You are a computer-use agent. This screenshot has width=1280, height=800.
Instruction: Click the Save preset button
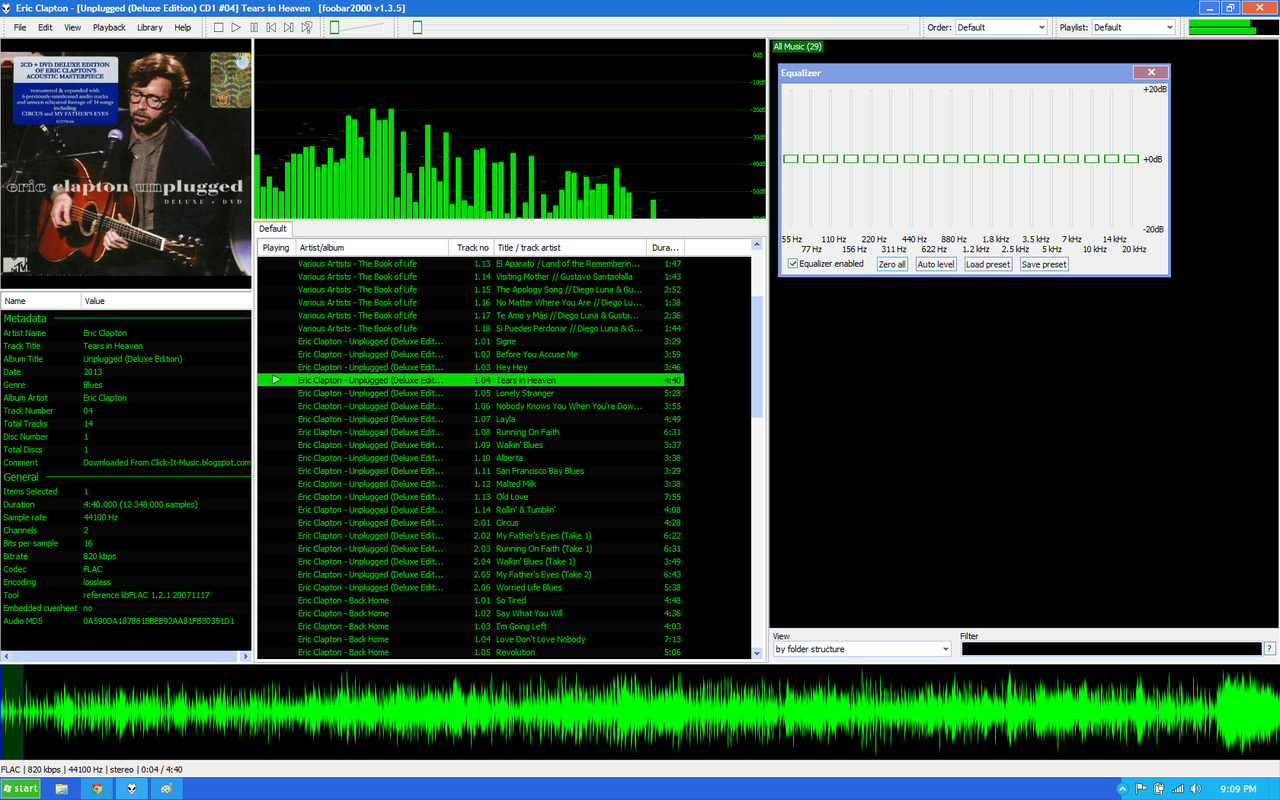coord(1043,263)
